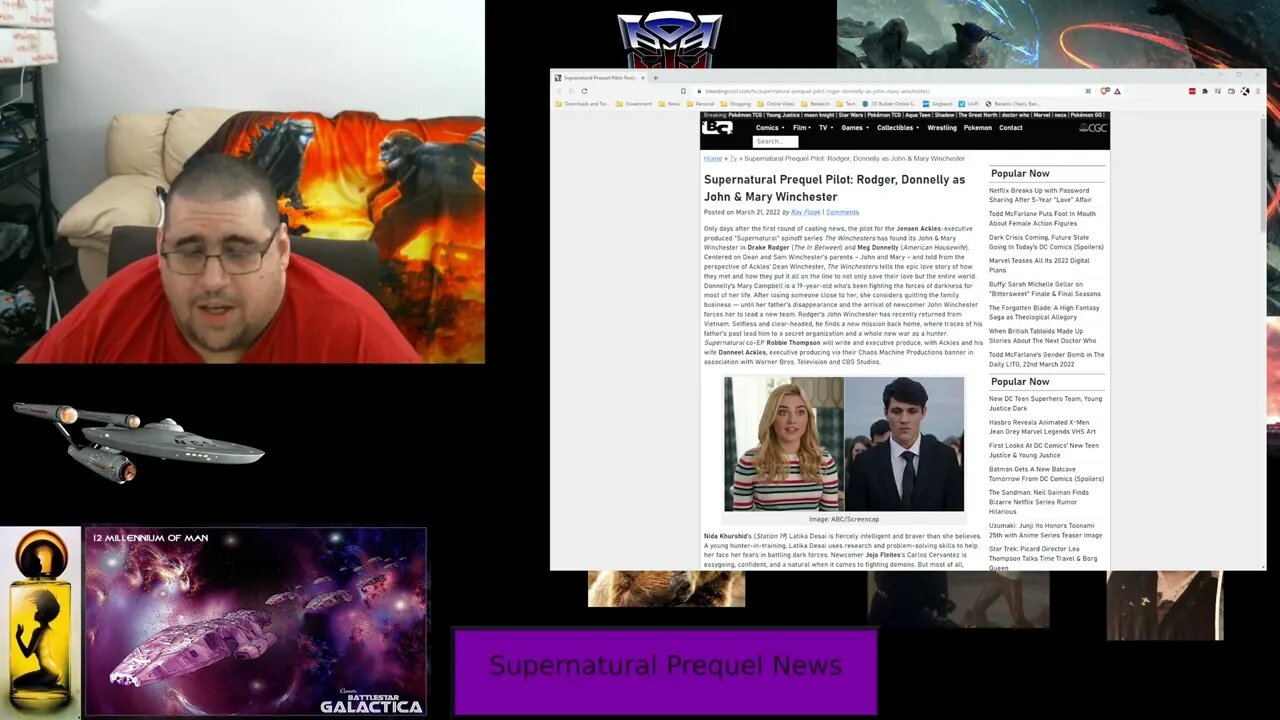Open the Comics dropdown menu
The image size is (1280, 720).
[x=770, y=128]
